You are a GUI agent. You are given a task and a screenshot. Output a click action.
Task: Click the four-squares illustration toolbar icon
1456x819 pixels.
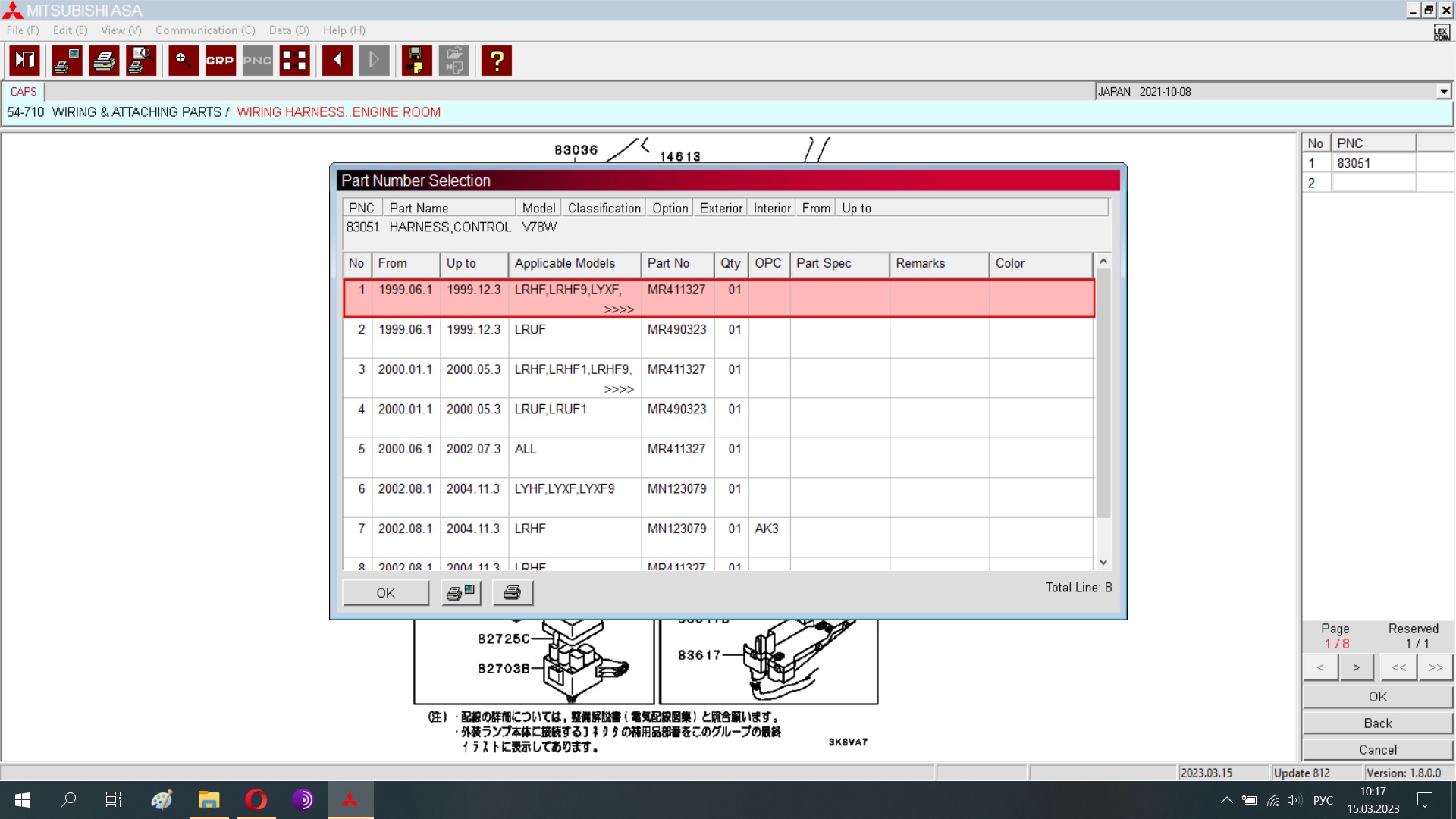click(294, 61)
